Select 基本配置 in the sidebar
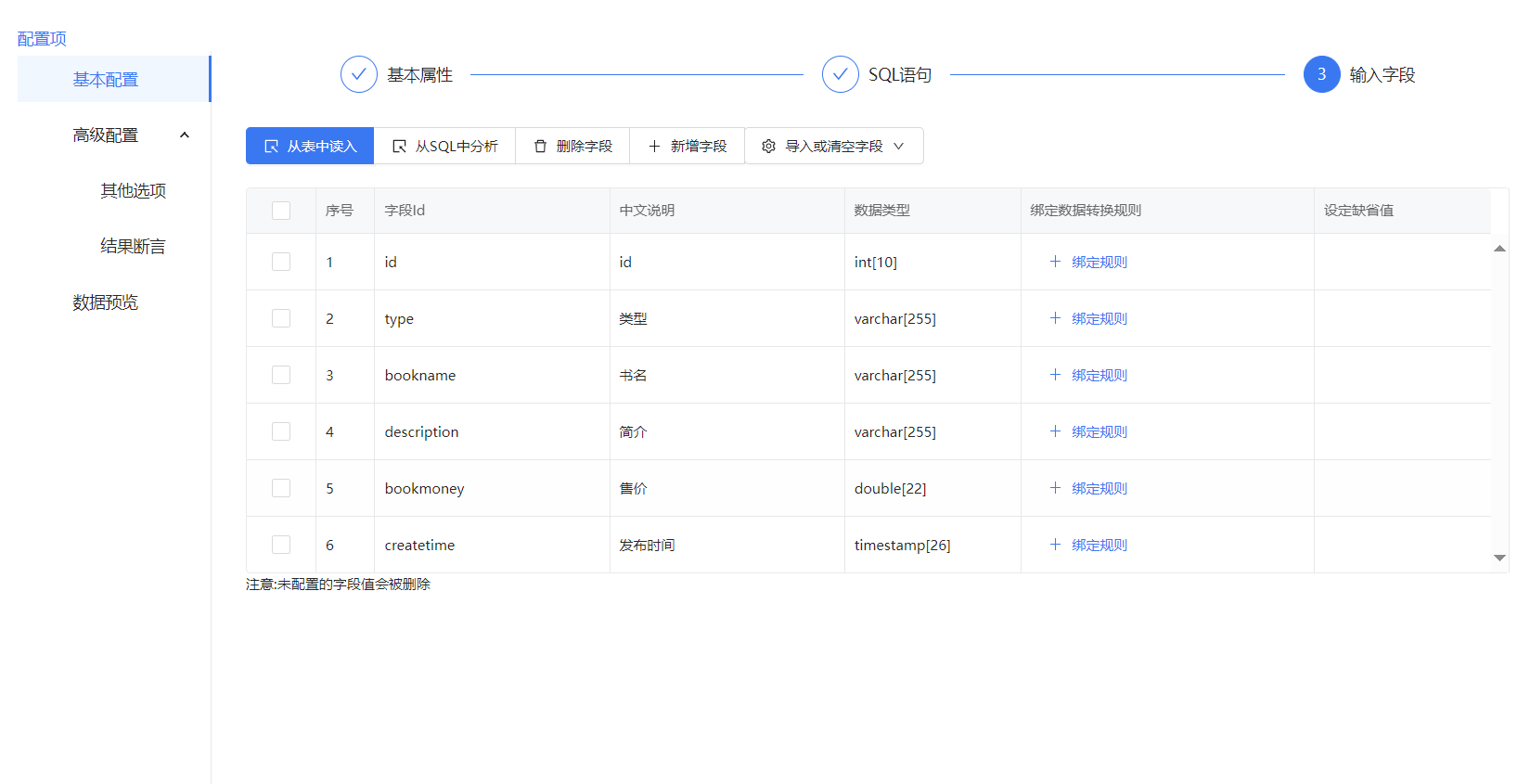 point(114,79)
